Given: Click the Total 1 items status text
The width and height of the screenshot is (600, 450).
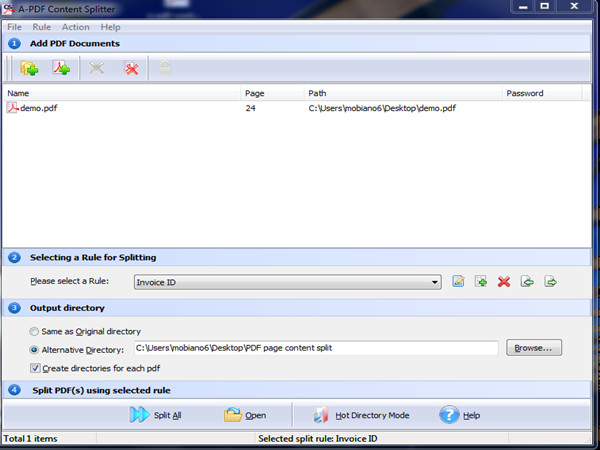Looking at the screenshot, I should (30, 439).
